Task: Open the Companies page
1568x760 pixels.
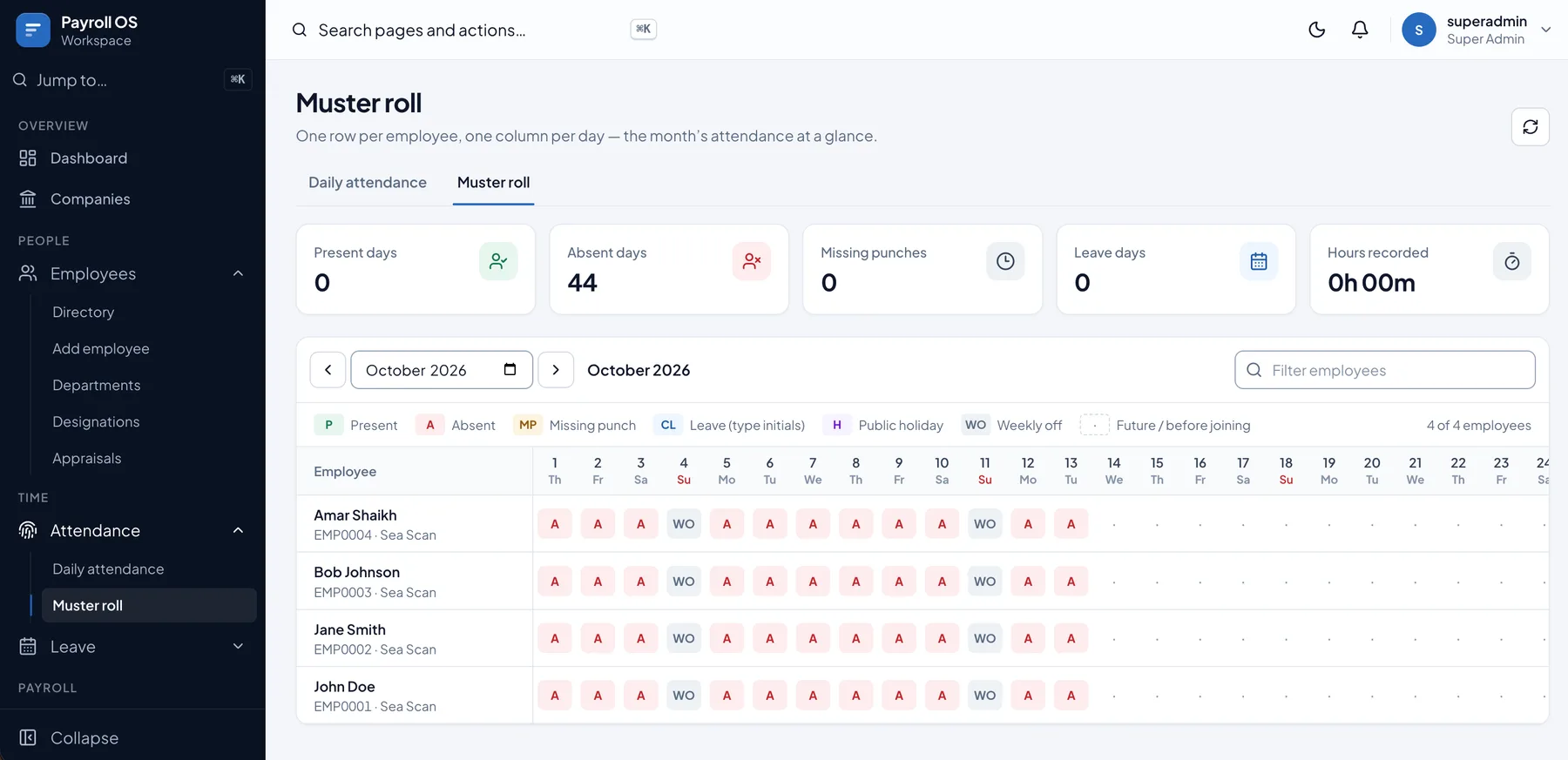Action: (x=132, y=199)
